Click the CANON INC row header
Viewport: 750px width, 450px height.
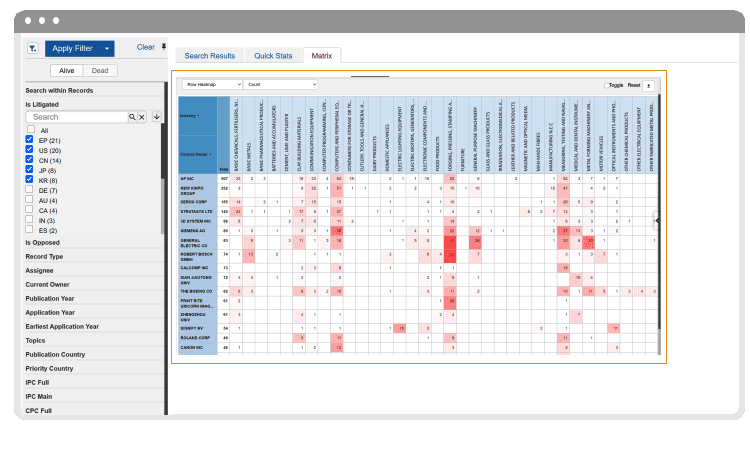point(198,348)
